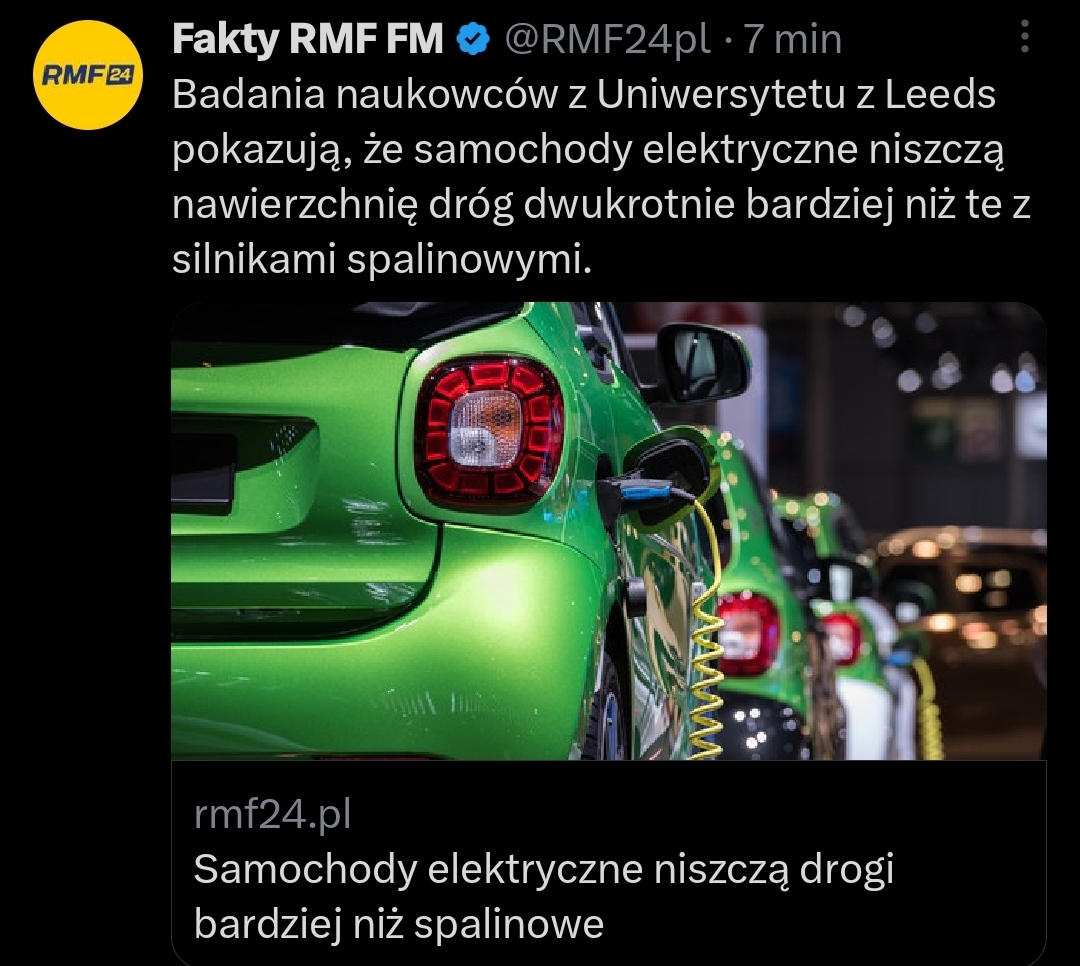Image resolution: width=1080 pixels, height=966 pixels.
Task: Click the car's side mirror in the photo
Action: click(703, 363)
